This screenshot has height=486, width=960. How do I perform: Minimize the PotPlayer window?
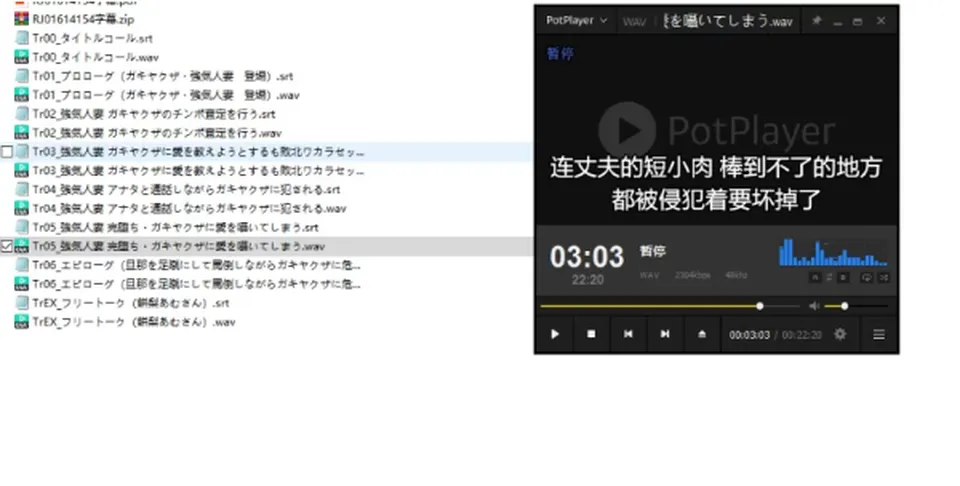(838, 21)
